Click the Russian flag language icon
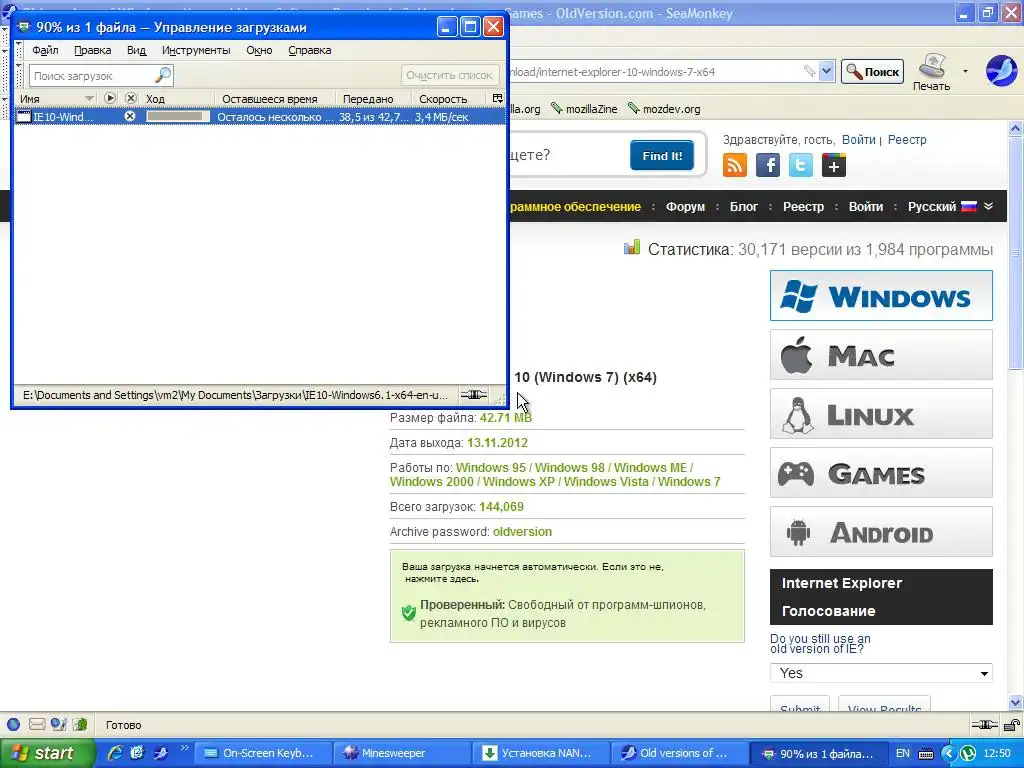This screenshot has width=1024, height=768. (x=969, y=206)
